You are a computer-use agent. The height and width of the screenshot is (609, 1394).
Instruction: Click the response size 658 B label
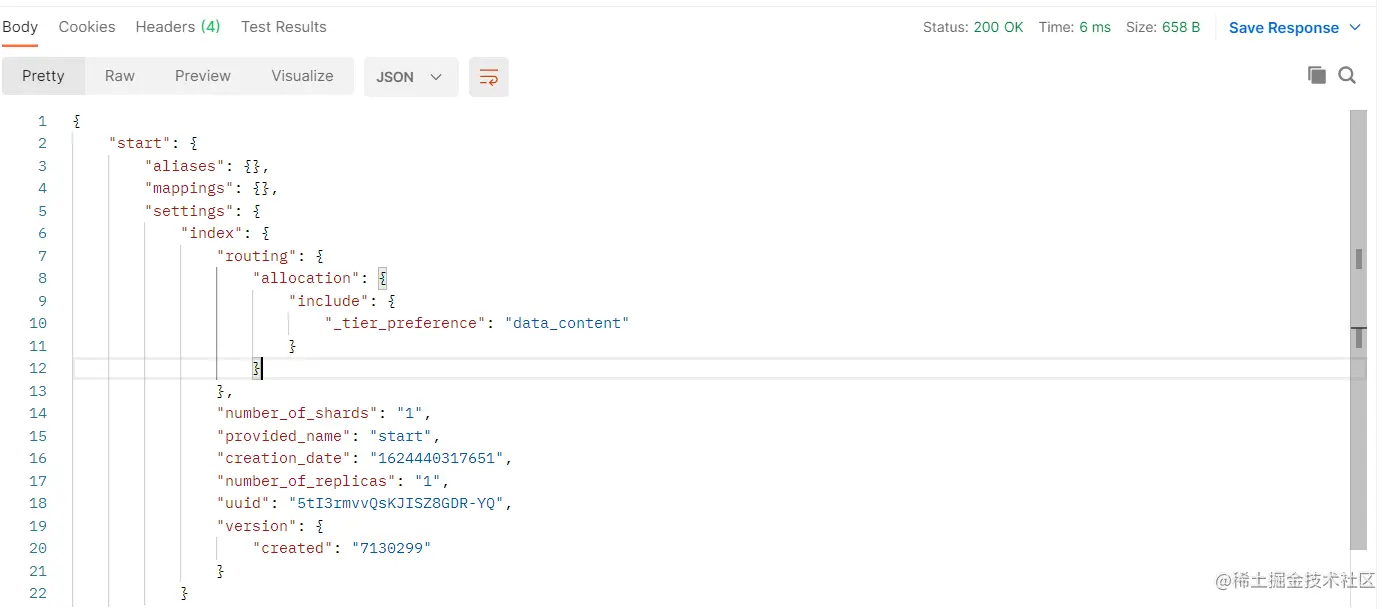[x=1181, y=27]
